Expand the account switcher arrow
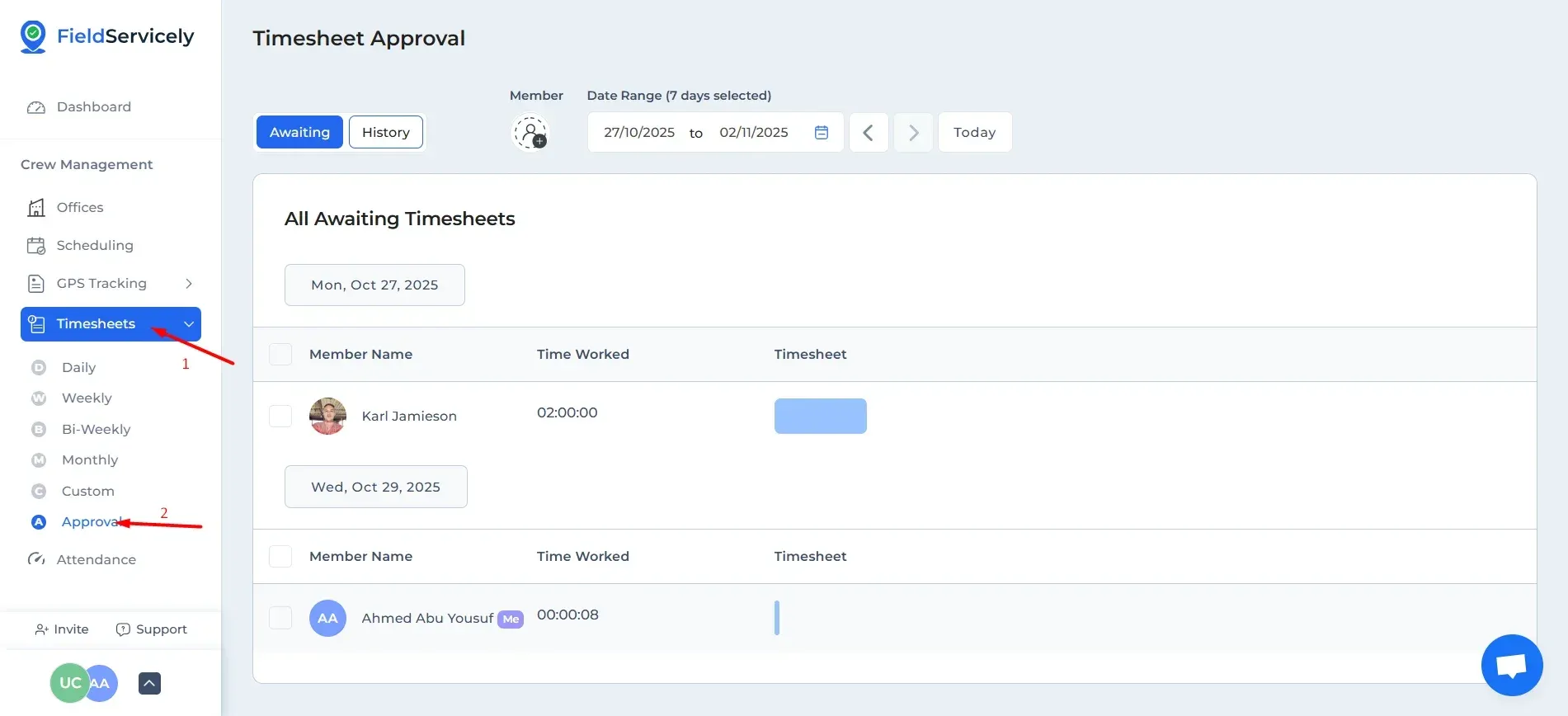The height and width of the screenshot is (716, 1568). click(149, 683)
